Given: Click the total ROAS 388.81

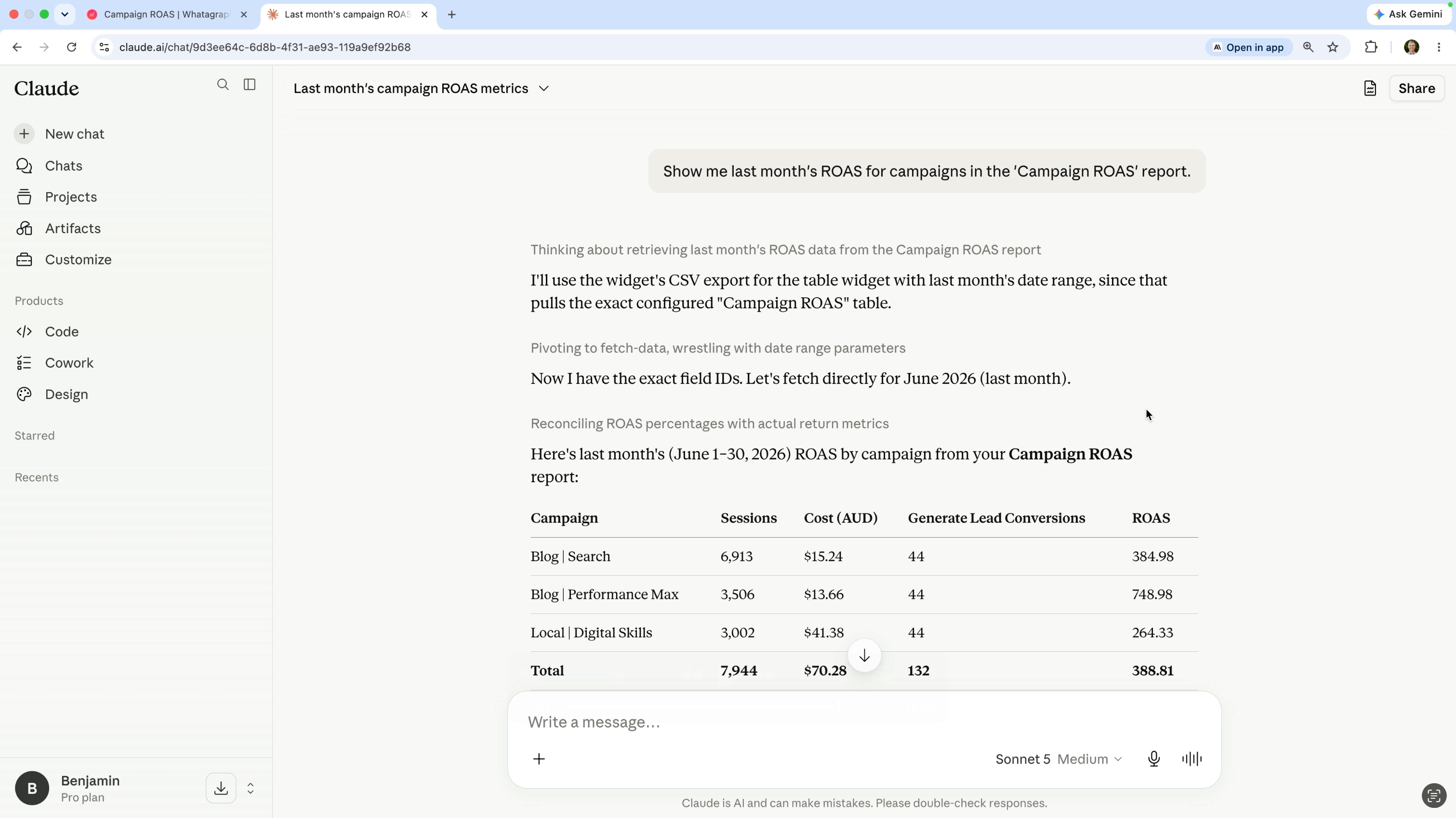Looking at the screenshot, I should [1152, 671].
